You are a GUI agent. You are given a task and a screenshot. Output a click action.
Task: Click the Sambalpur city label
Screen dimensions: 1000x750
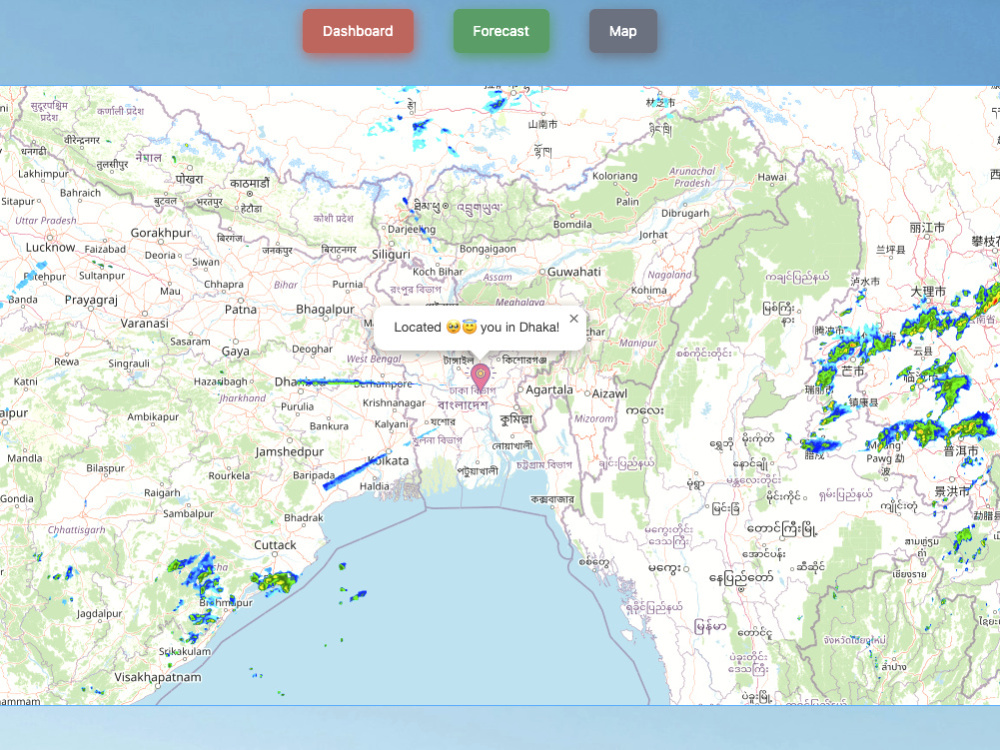point(188,513)
